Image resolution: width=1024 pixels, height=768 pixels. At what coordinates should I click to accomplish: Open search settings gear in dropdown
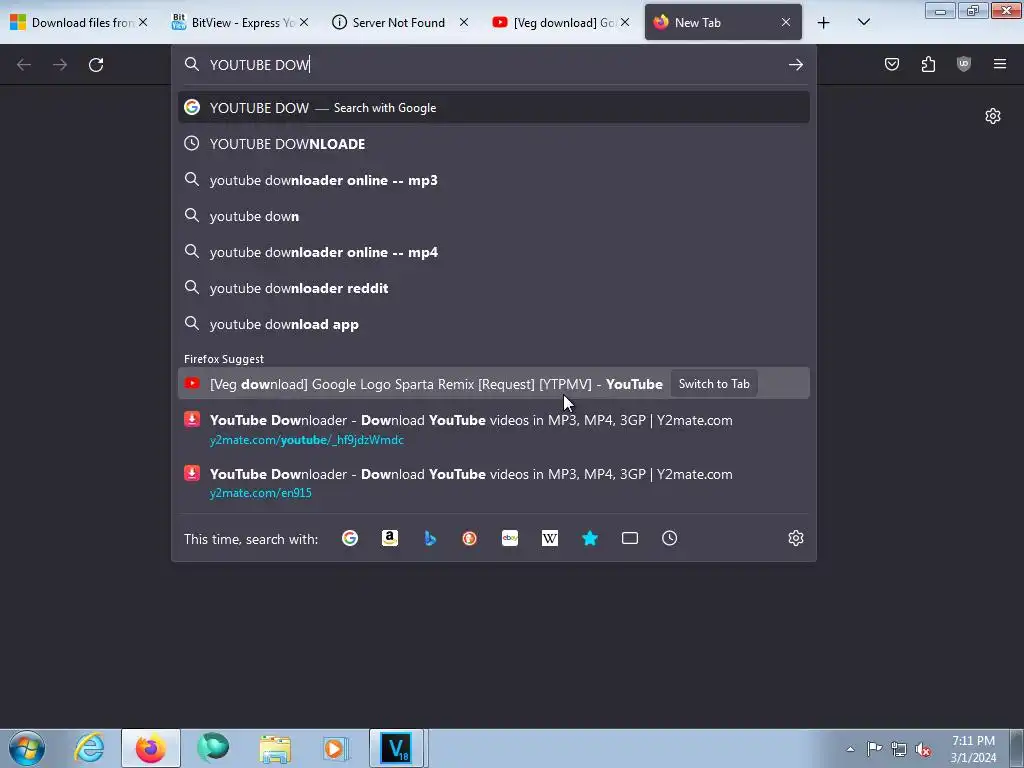pos(795,538)
